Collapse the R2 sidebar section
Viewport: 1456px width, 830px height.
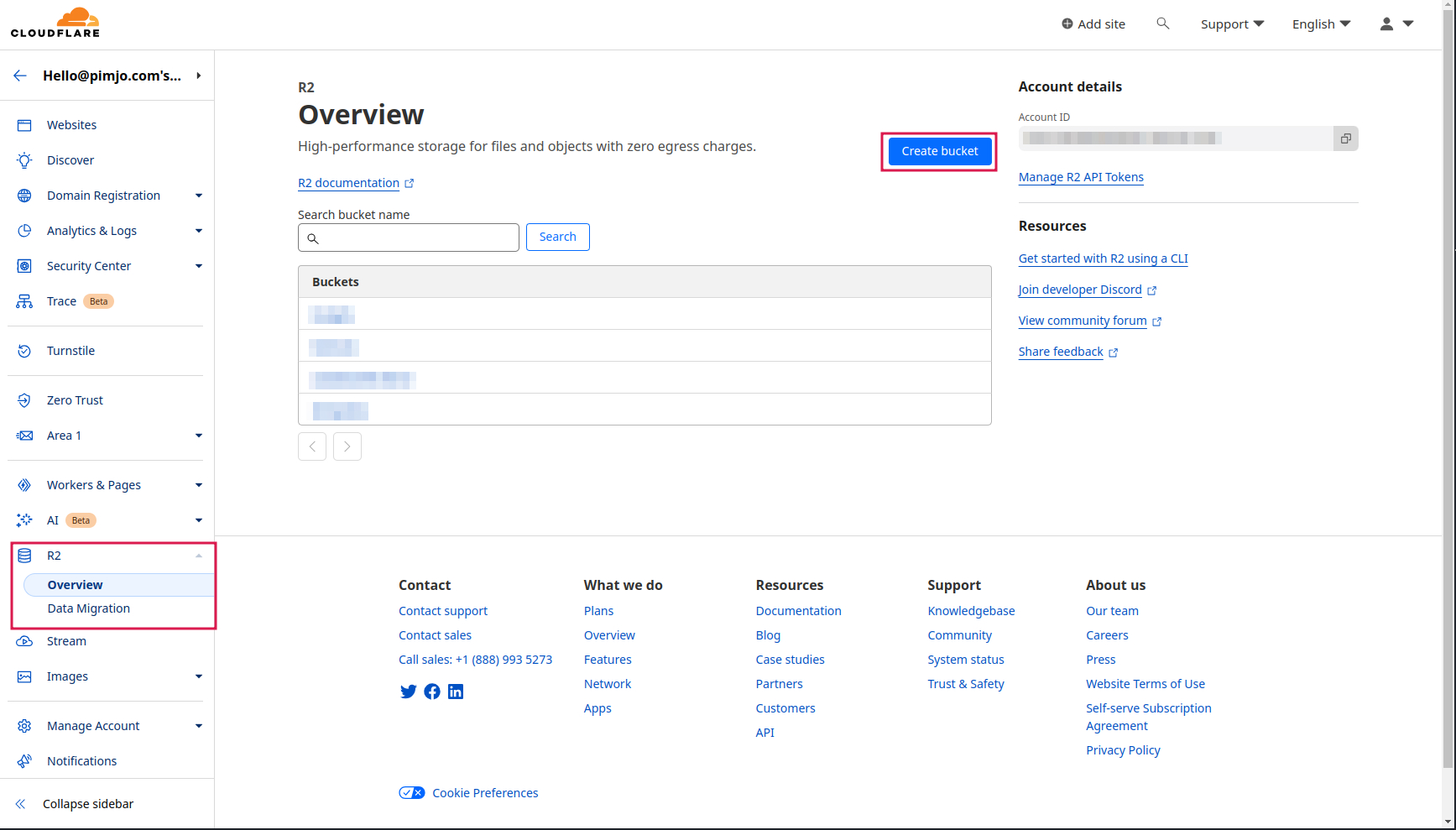(x=198, y=556)
